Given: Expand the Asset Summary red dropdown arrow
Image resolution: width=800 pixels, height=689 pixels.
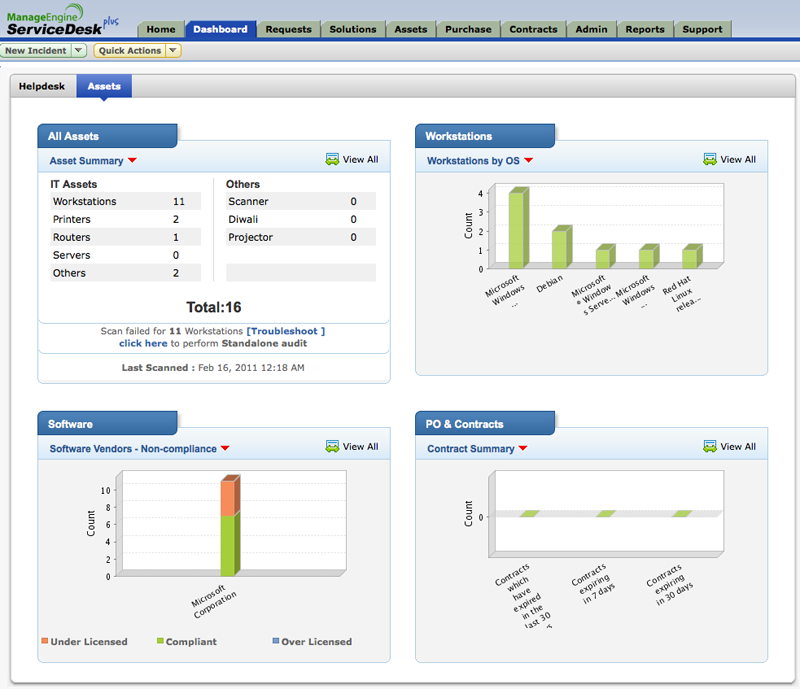Looking at the screenshot, I should (132, 161).
